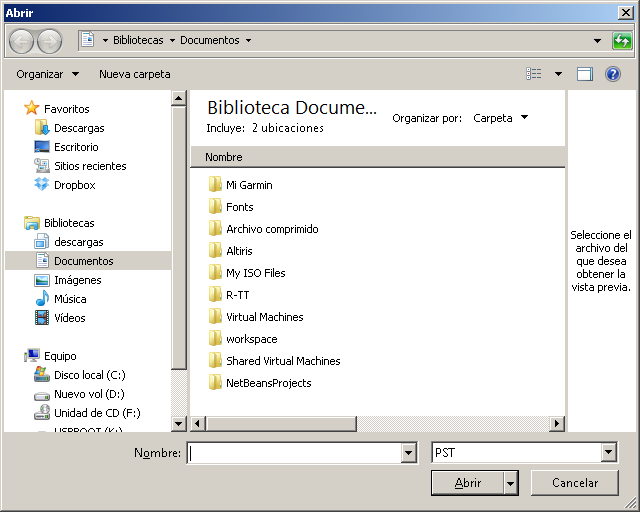
Task: Click Bibliotecas in the address breadcrumb
Action: point(138,40)
